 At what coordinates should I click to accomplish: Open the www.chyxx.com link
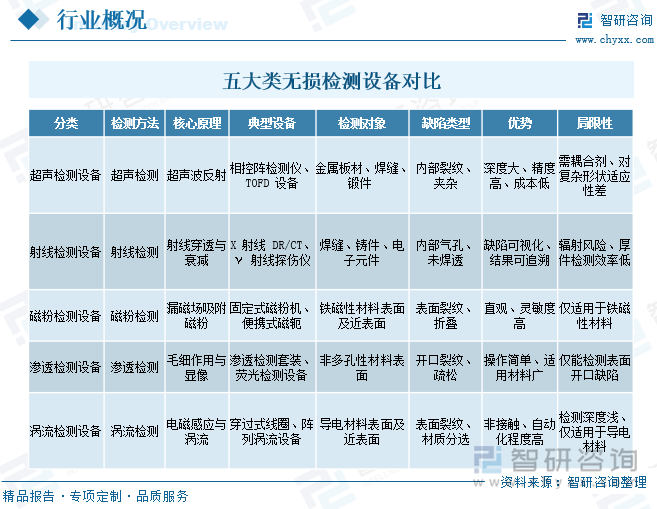point(614,40)
